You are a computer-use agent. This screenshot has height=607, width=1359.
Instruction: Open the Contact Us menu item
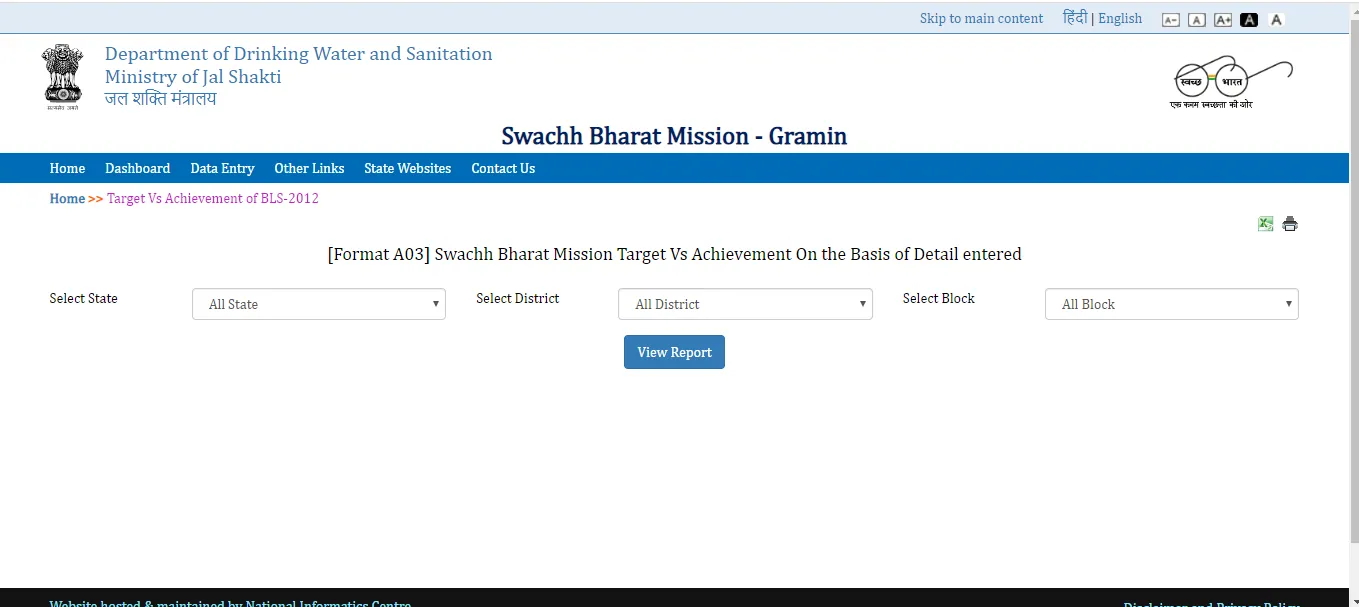coord(503,168)
